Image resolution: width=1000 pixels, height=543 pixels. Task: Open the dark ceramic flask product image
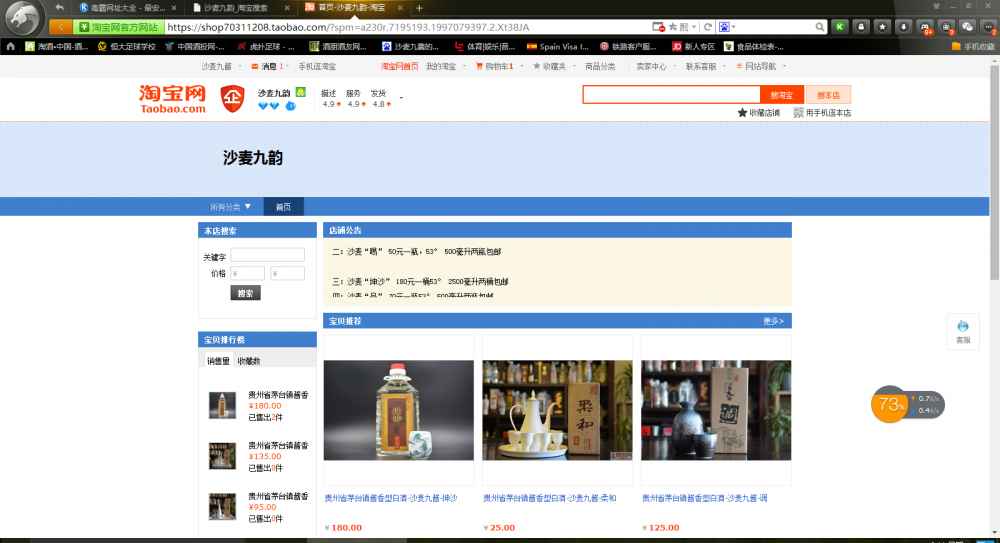pyautogui.click(x=716, y=410)
